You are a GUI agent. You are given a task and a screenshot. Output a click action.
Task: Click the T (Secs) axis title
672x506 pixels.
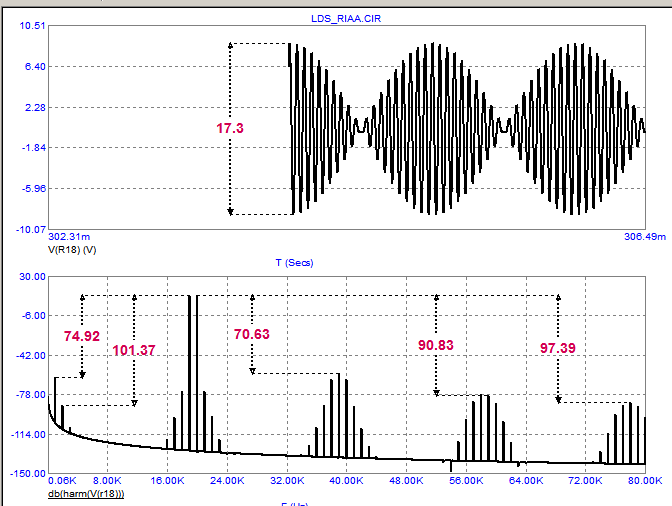[x=294, y=263]
